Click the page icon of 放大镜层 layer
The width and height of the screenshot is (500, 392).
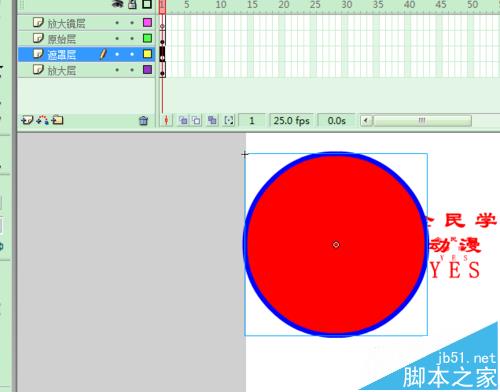coord(38,23)
